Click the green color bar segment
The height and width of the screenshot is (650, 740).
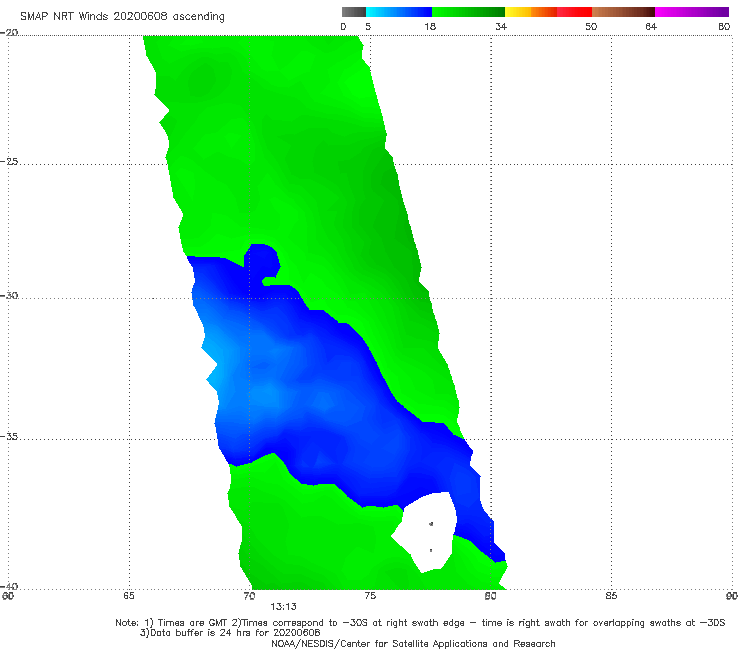click(468, 12)
